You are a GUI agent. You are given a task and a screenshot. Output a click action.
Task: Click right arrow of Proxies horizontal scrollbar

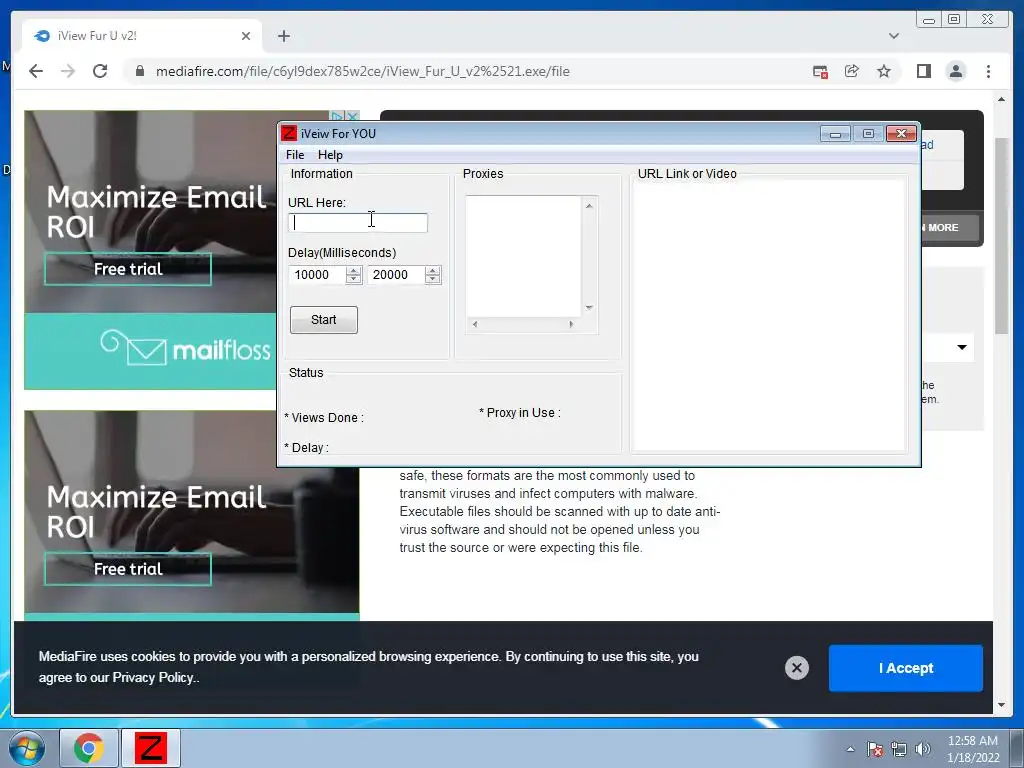point(571,324)
